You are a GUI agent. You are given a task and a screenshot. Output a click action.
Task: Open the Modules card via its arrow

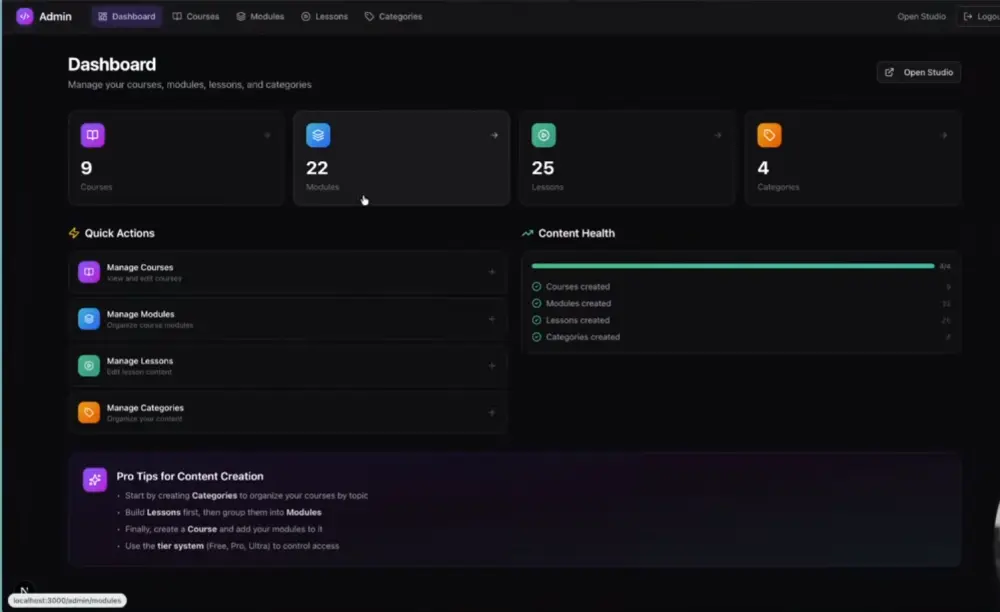492,134
